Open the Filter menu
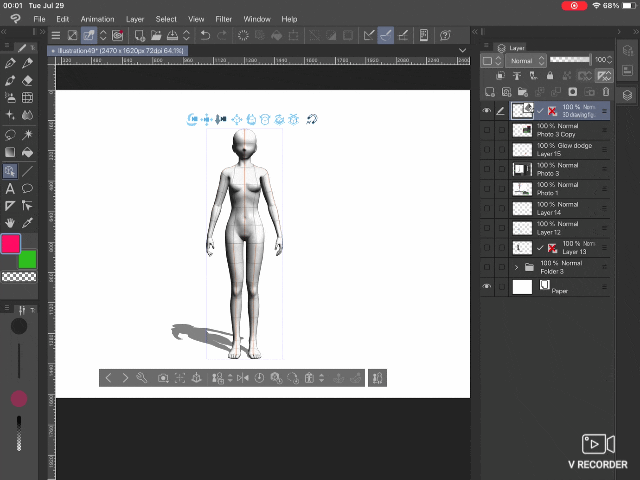This screenshot has width=640, height=480. (223, 19)
